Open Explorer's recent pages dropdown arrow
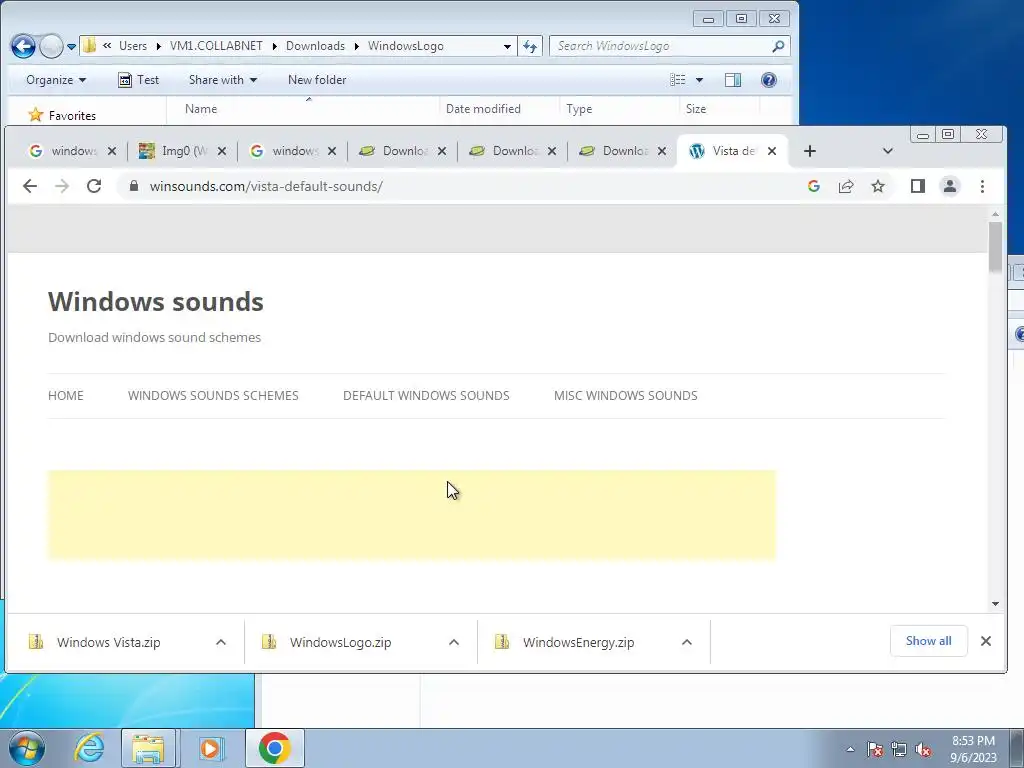Image resolution: width=1024 pixels, height=768 pixels. click(x=72, y=46)
